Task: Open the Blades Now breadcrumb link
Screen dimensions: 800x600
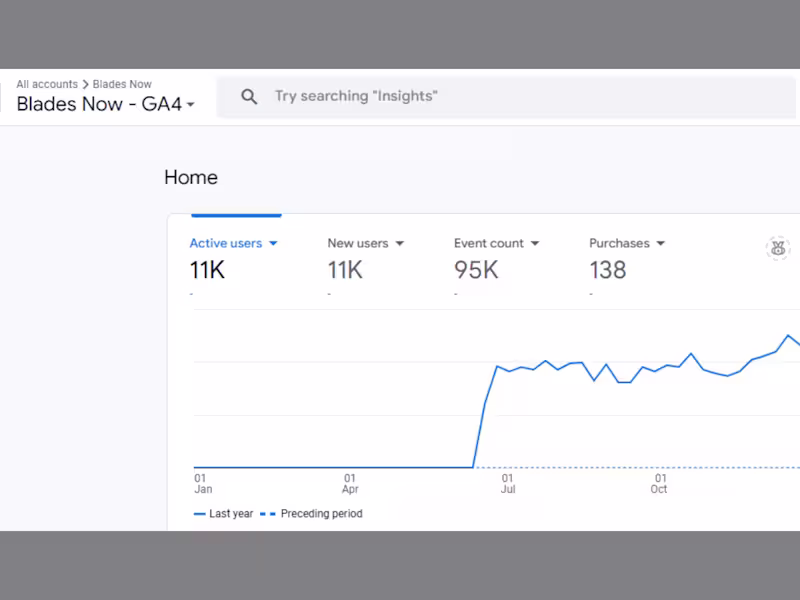Action: tap(122, 84)
